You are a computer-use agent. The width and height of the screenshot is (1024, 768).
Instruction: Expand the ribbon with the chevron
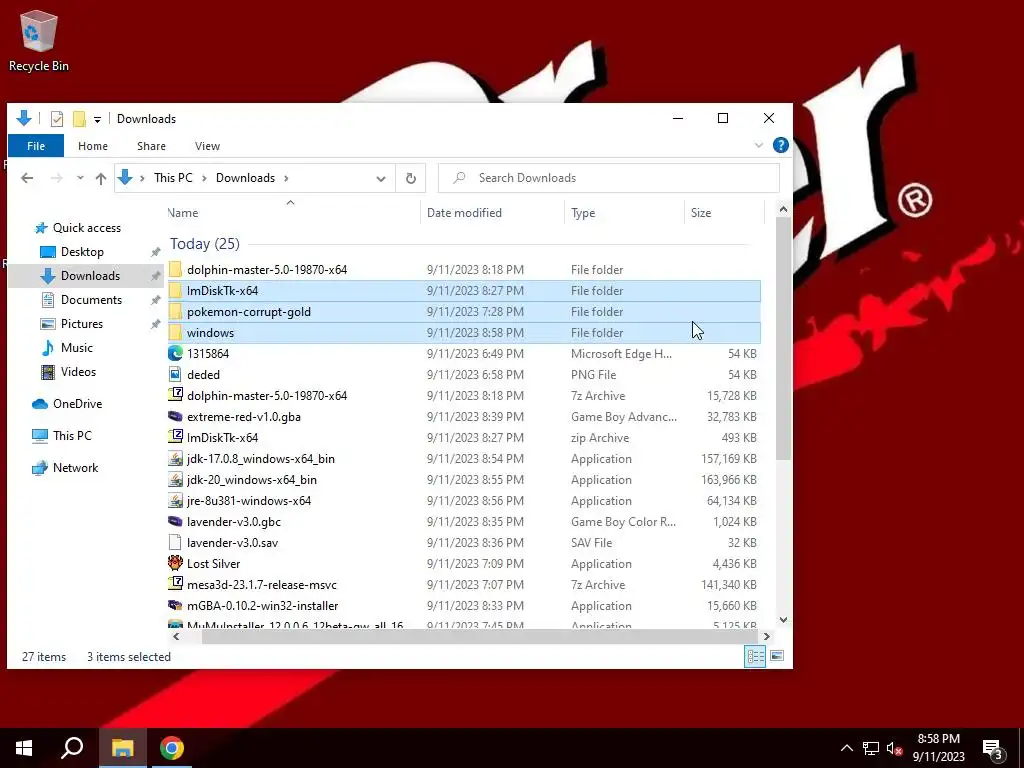tap(759, 145)
